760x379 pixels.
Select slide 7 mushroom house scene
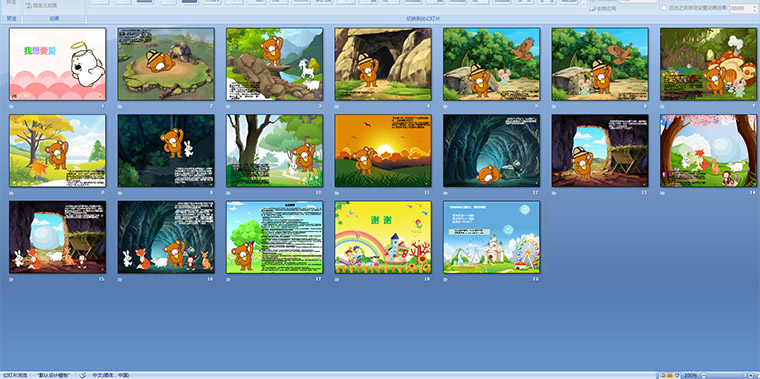click(709, 64)
